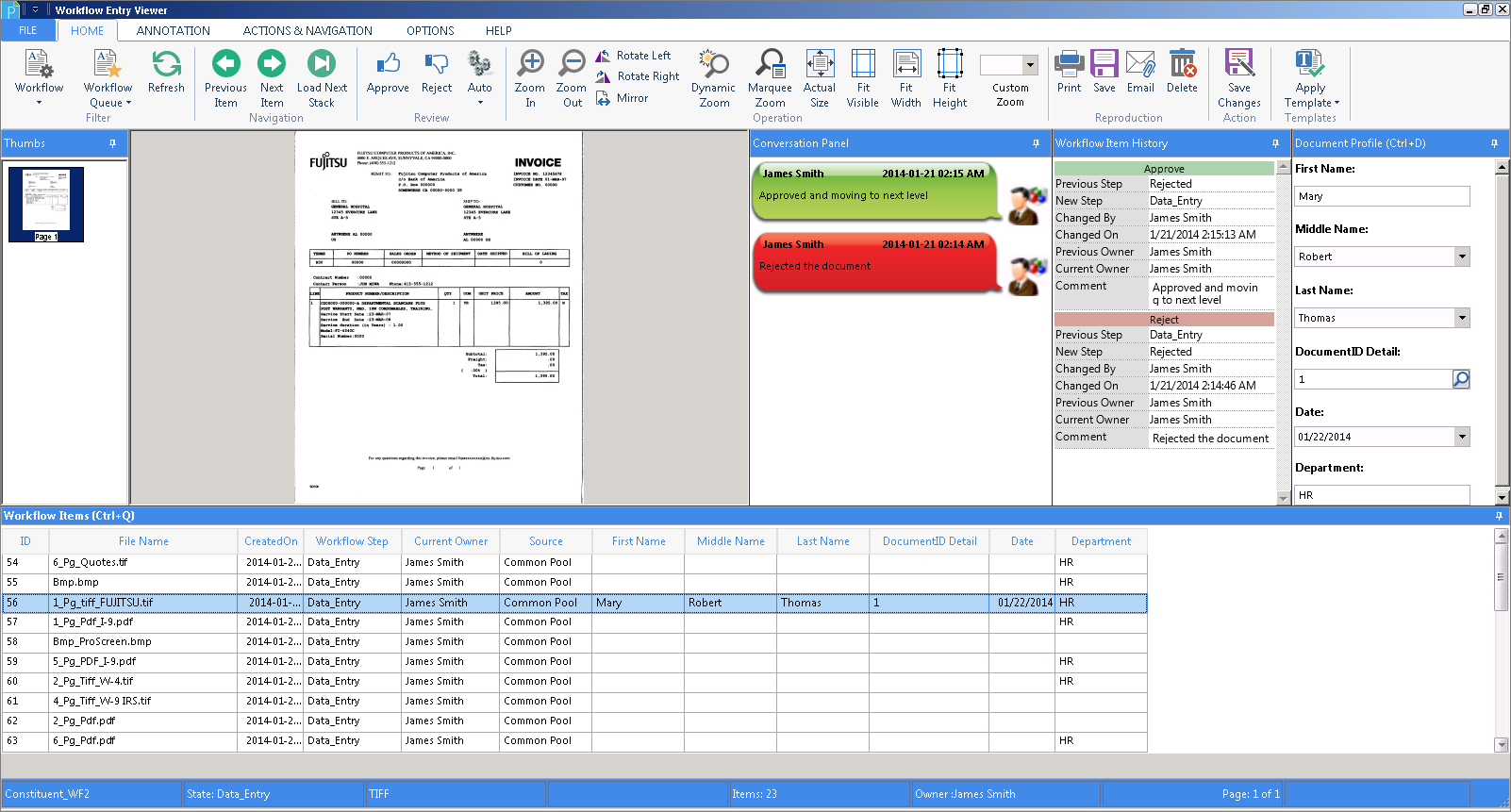Select Fit Width
Screen dimensions: 1511x812
(x=906, y=77)
